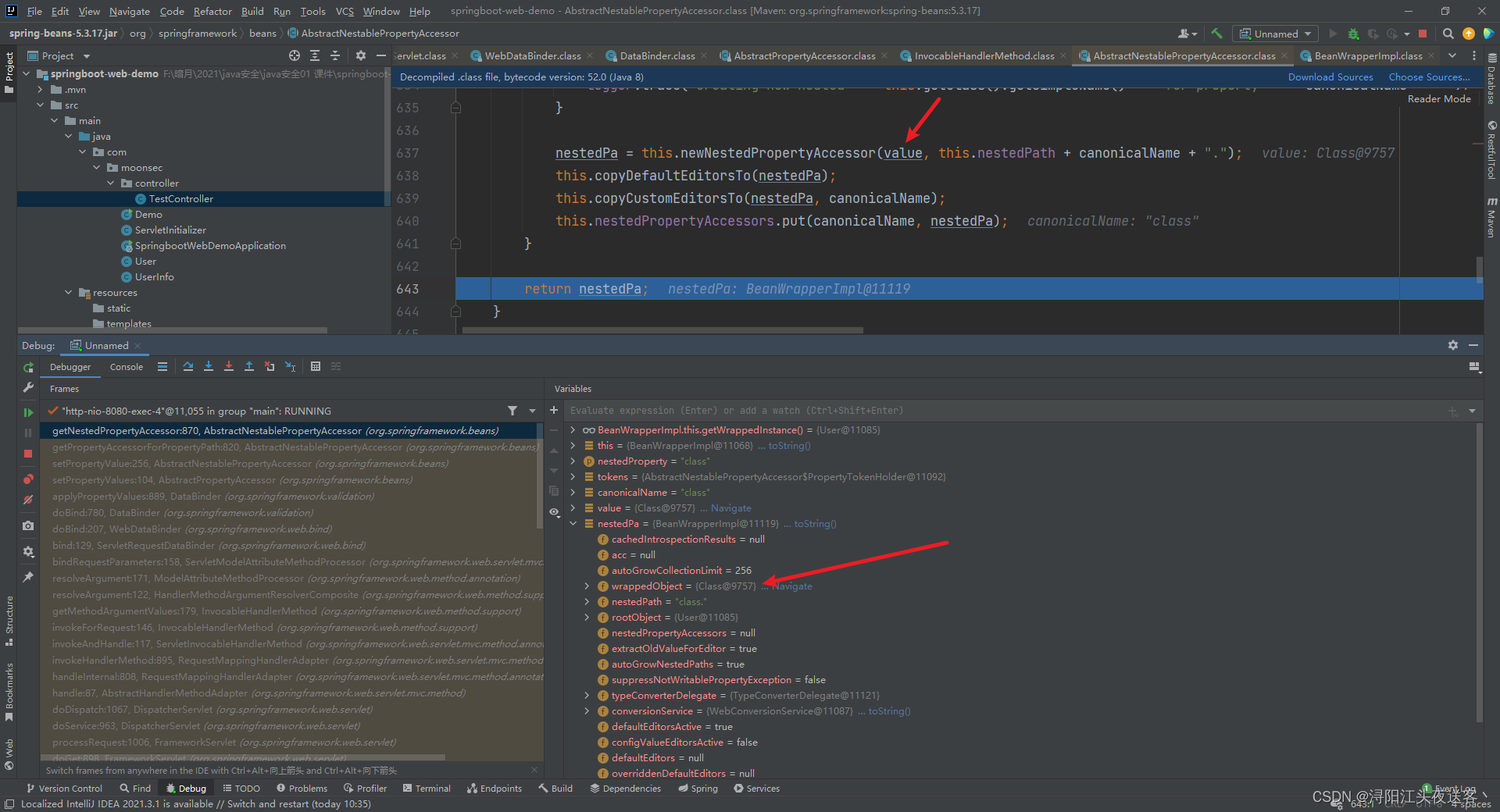Open InvocableHandlerMethod.class tab
This screenshot has height=812, width=1500.
point(984,56)
